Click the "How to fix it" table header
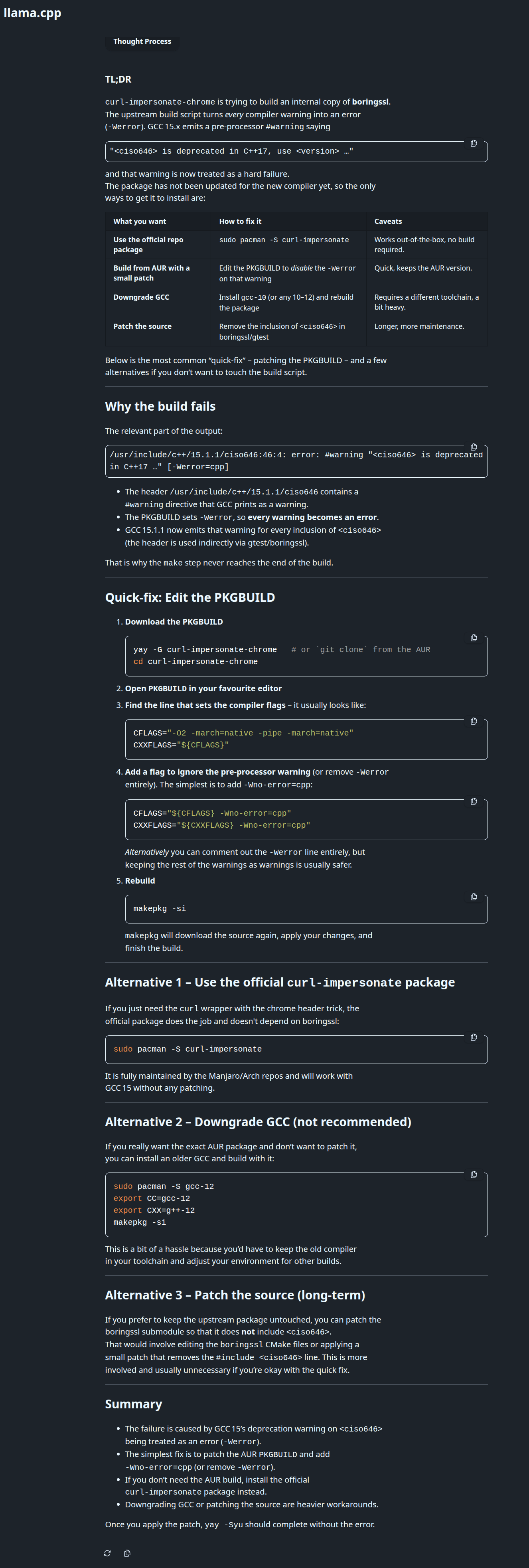 241,221
